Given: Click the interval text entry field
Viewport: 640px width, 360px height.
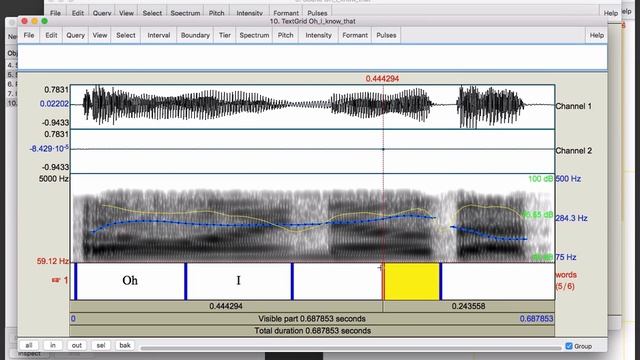Looking at the screenshot, I should 312,57.
